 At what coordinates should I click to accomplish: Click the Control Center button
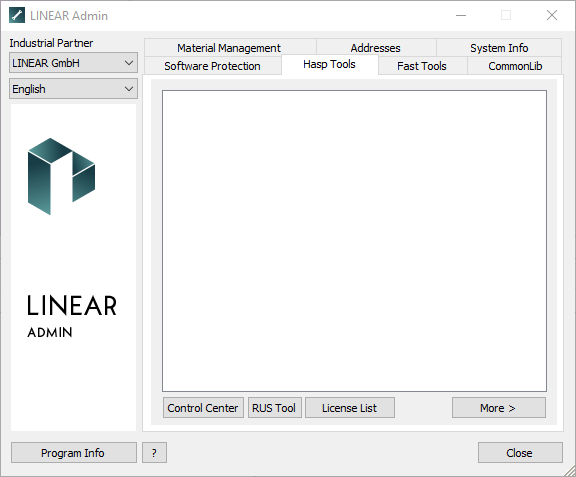coord(203,408)
